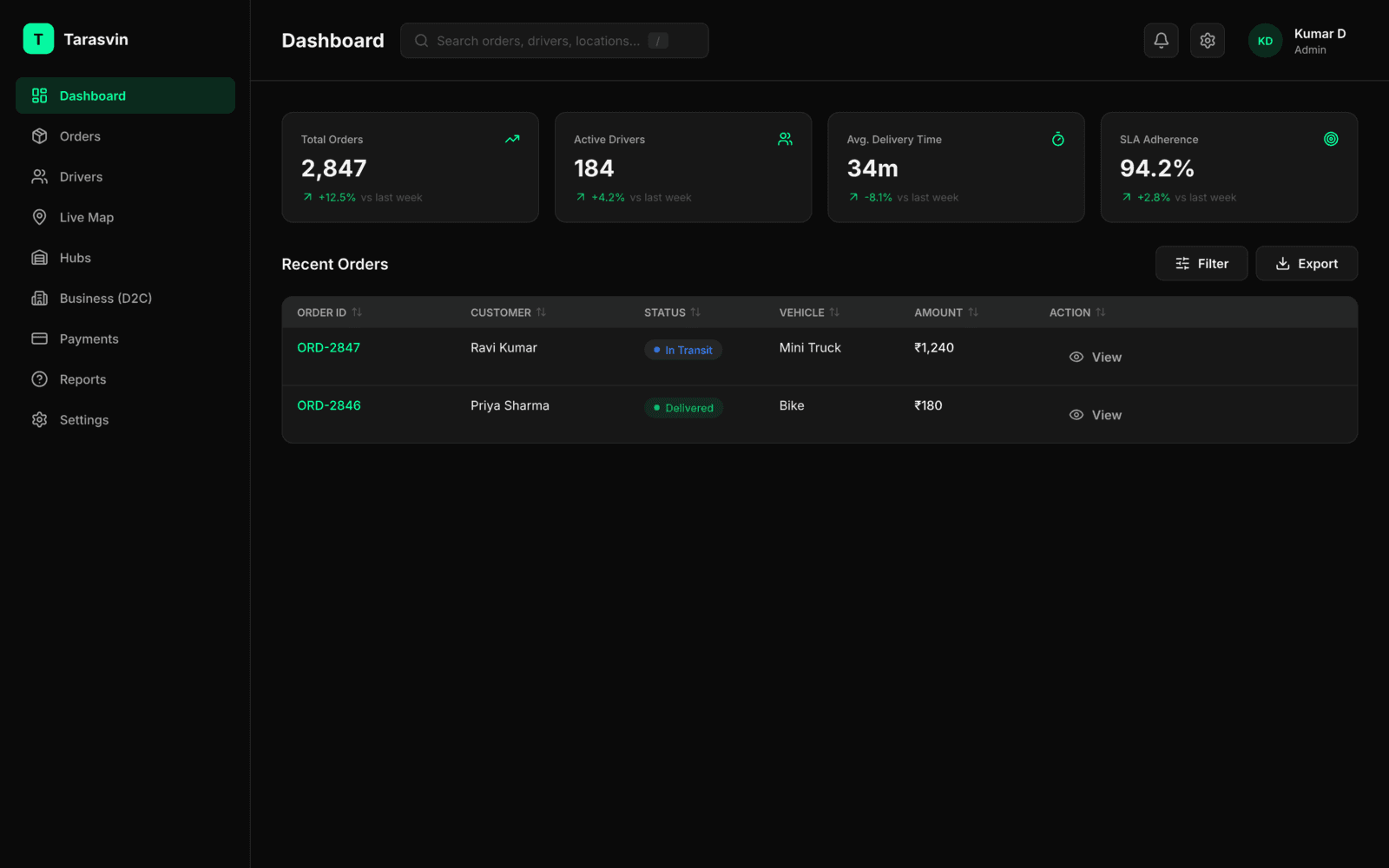The height and width of the screenshot is (868, 1389).
Task: Click the ₹180 amount cell
Action: [928, 405]
